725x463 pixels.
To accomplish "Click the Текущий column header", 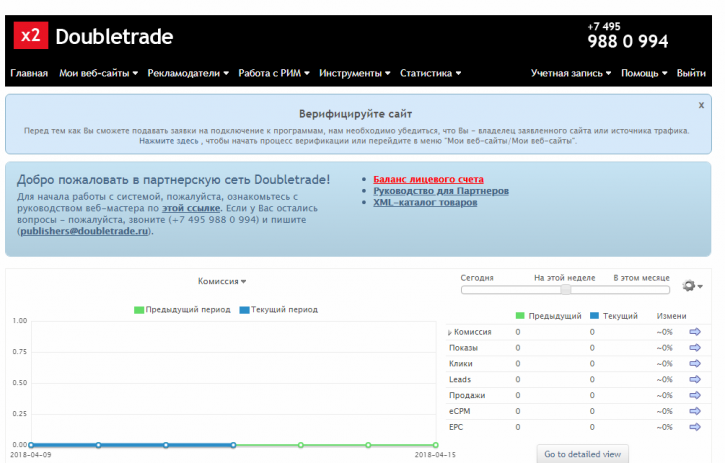I will [x=614, y=316].
